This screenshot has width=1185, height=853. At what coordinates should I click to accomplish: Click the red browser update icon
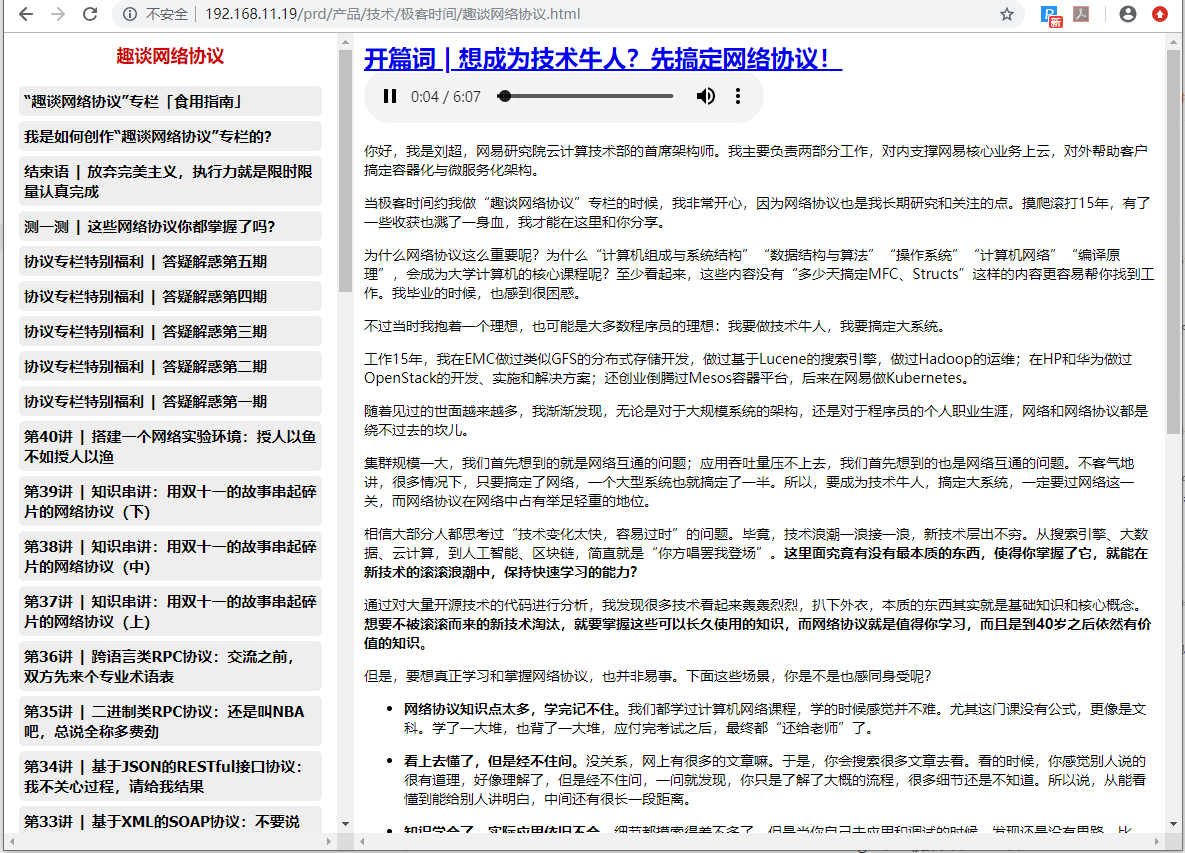[1160, 14]
